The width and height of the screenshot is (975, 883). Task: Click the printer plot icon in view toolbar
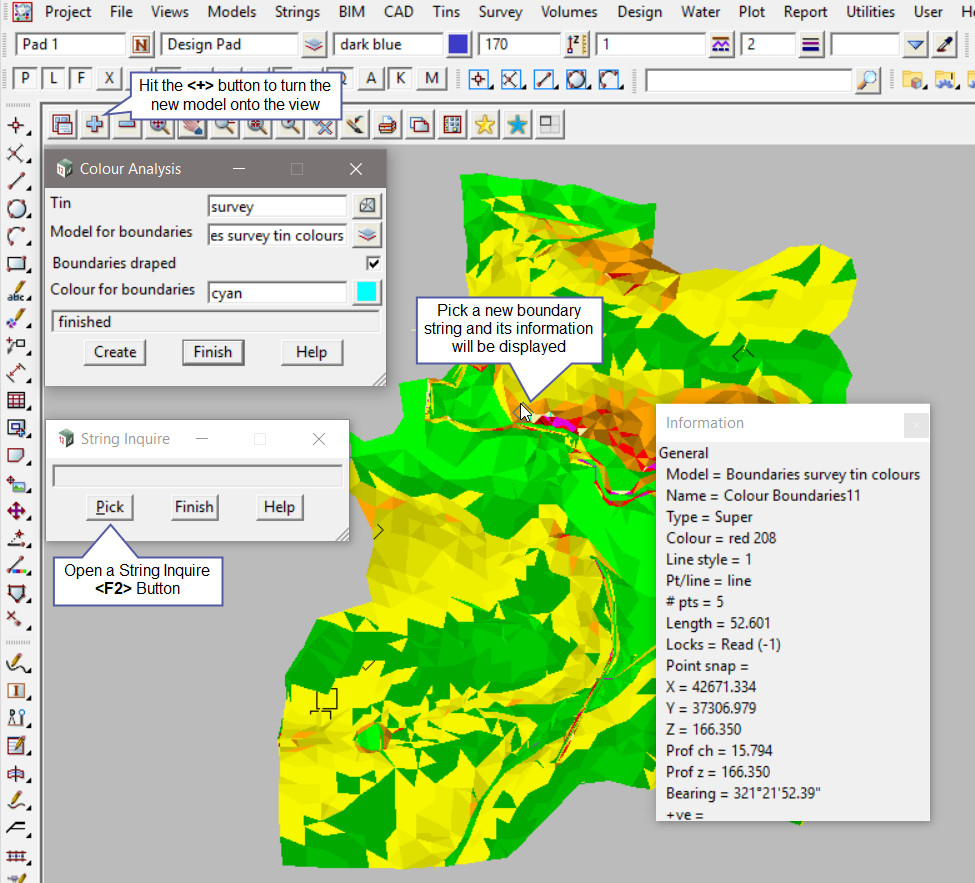(388, 125)
